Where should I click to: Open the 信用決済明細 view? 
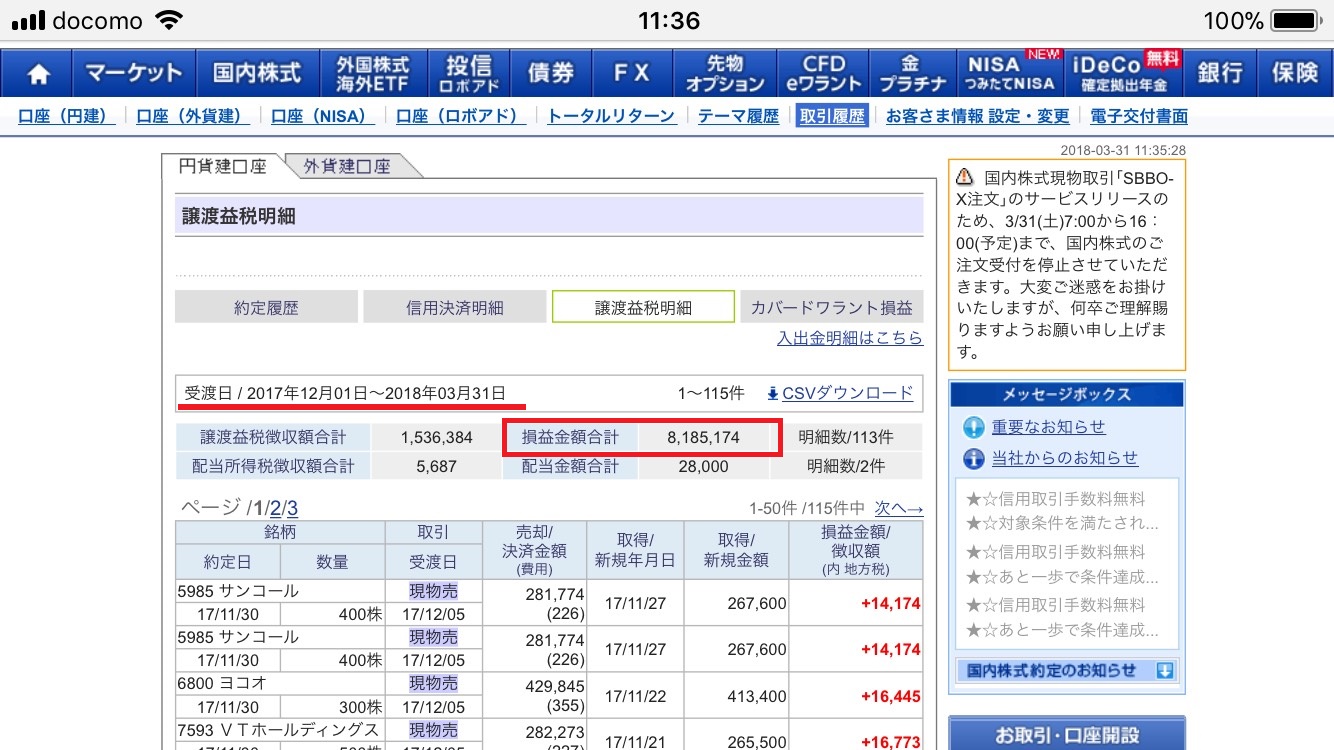point(455,308)
